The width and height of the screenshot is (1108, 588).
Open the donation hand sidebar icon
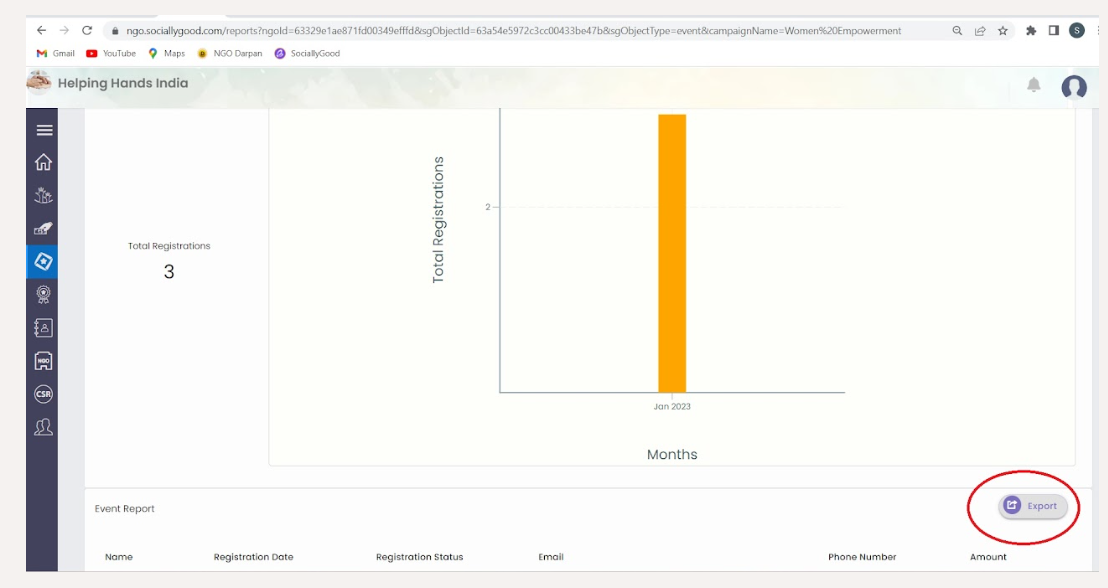(43, 228)
